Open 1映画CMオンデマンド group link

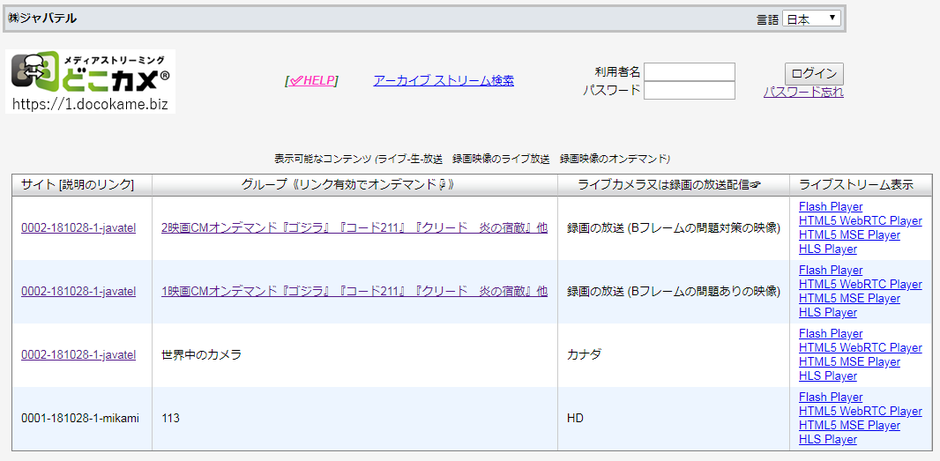(354, 291)
